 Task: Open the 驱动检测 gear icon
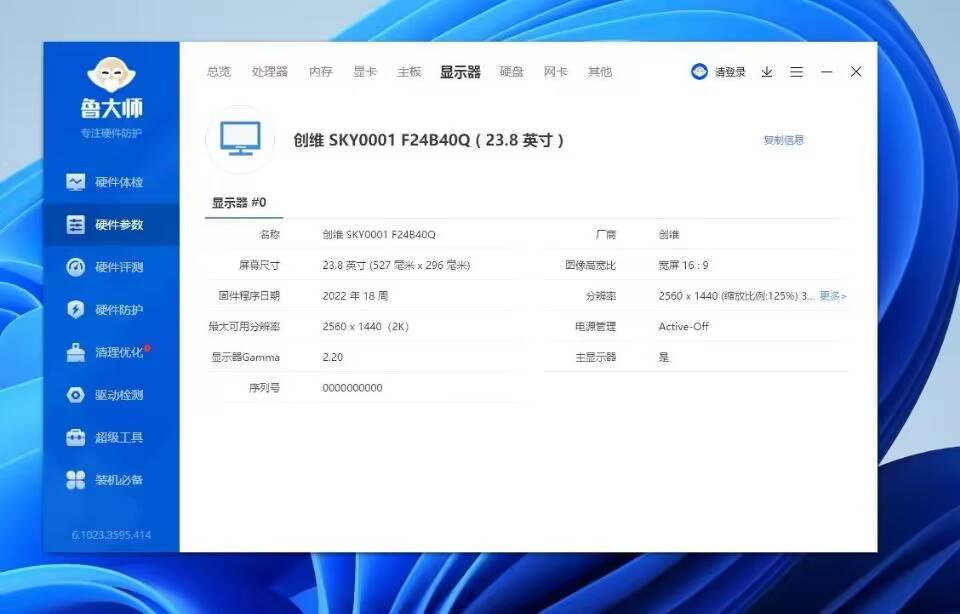tap(75, 395)
